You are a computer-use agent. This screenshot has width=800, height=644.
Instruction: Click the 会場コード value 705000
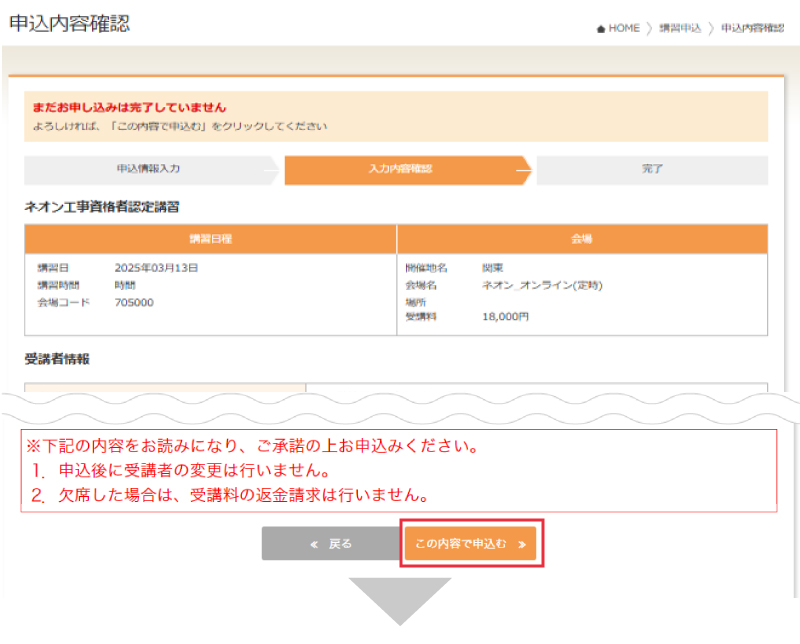click(134, 301)
